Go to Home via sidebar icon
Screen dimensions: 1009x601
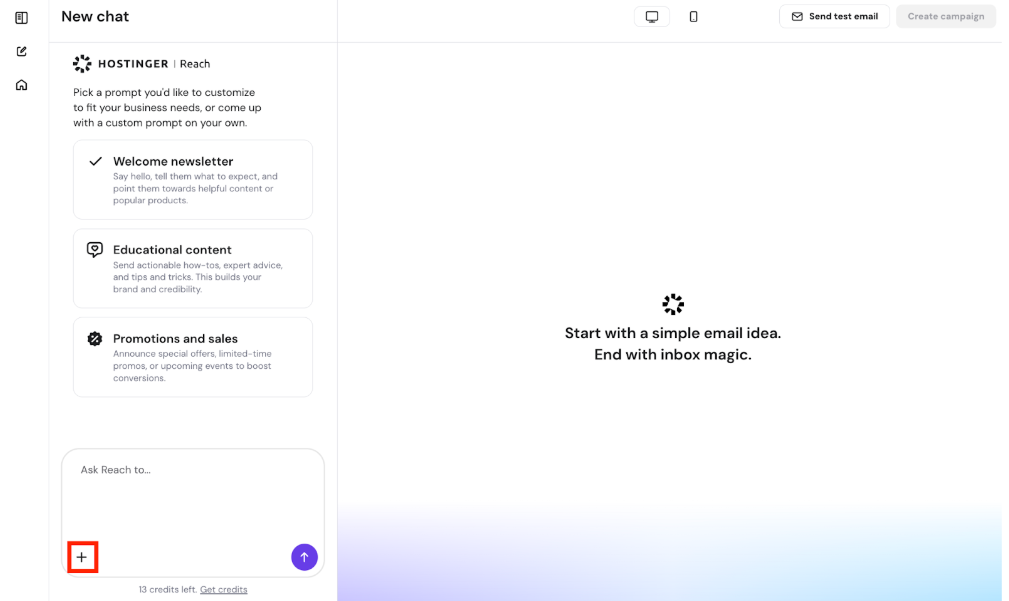click(21, 85)
